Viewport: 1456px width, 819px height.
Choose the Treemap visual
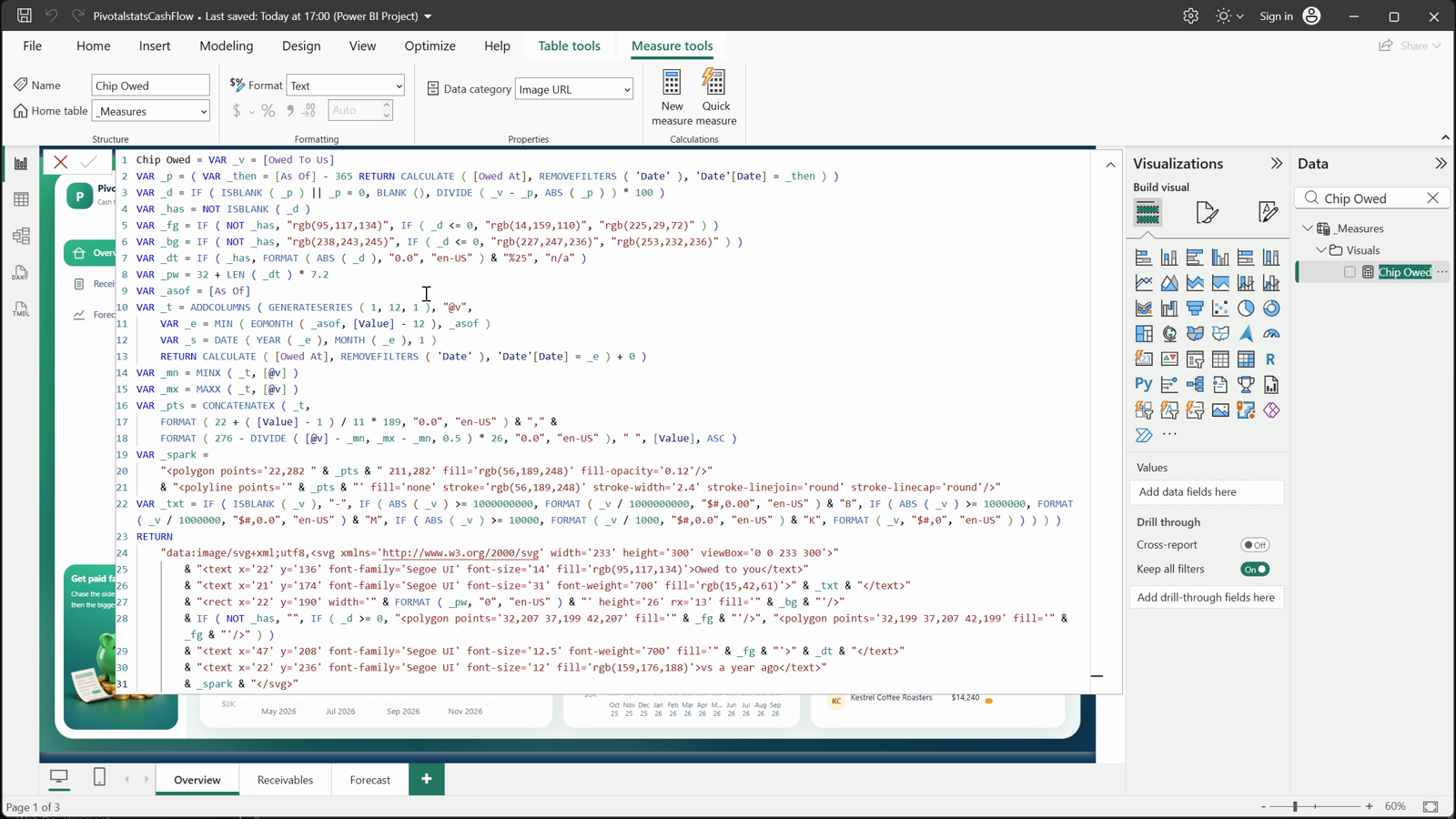(x=1144, y=334)
